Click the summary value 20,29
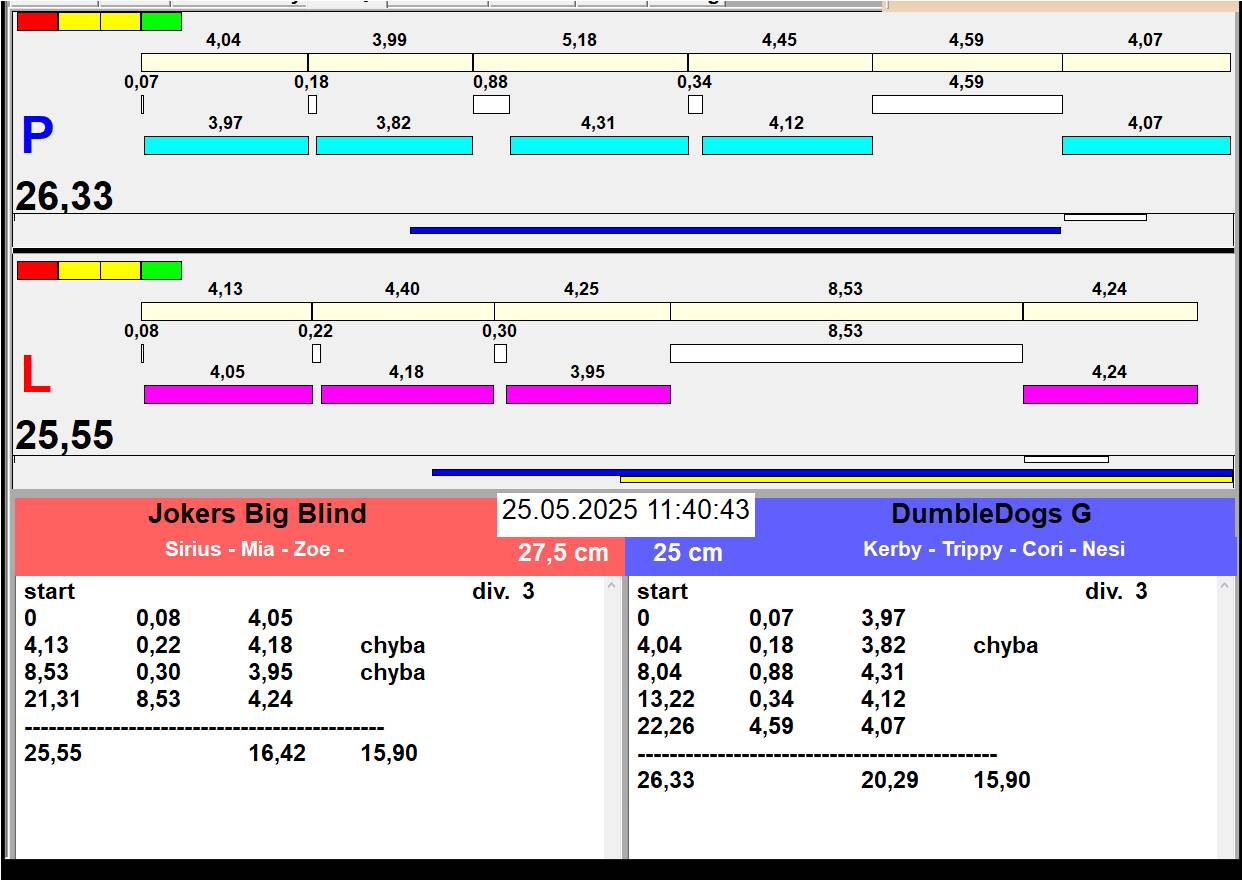The image size is (1242, 880). [890, 781]
